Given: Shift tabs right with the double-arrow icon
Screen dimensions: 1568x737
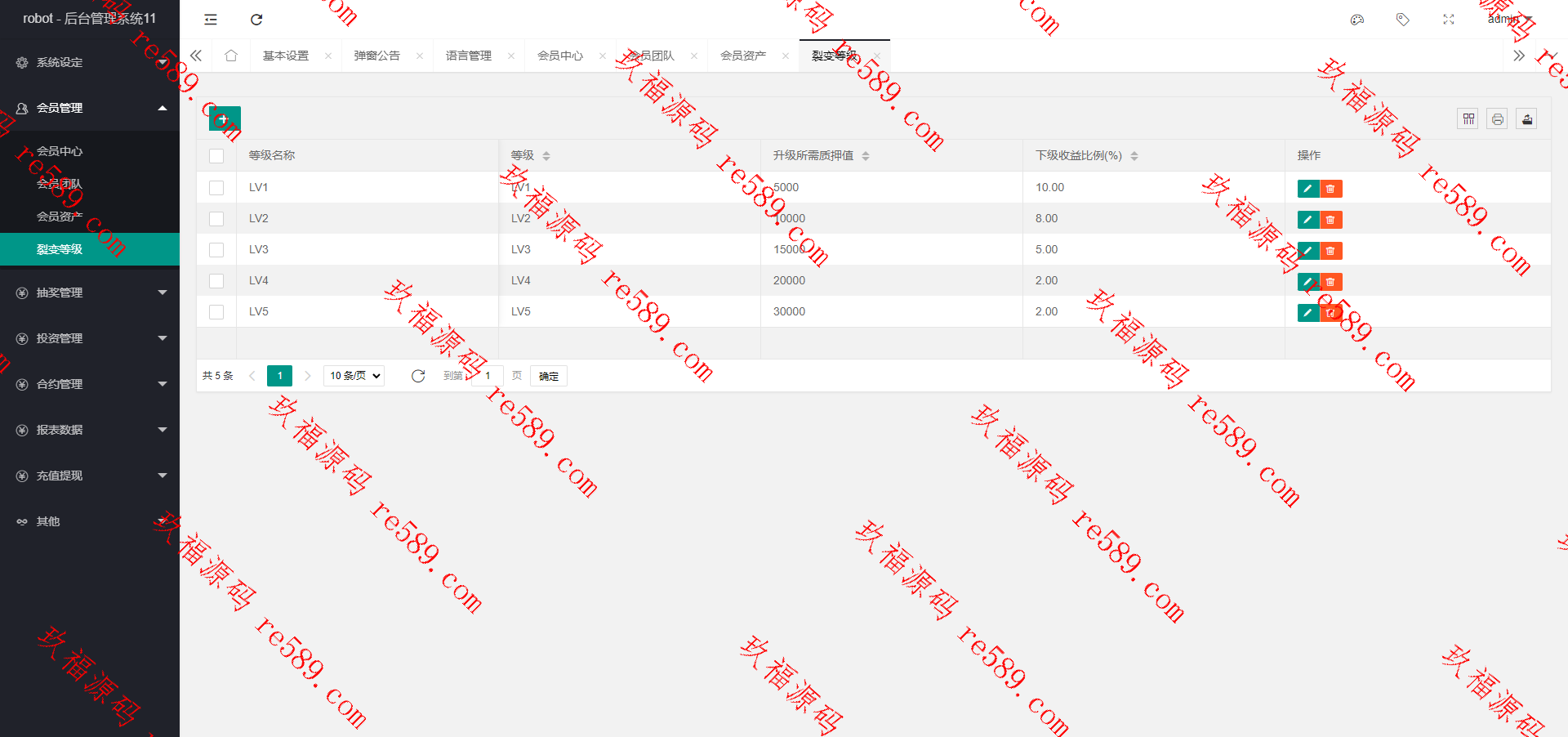Looking at the screenshot, I should click(x=1519, y=56).
